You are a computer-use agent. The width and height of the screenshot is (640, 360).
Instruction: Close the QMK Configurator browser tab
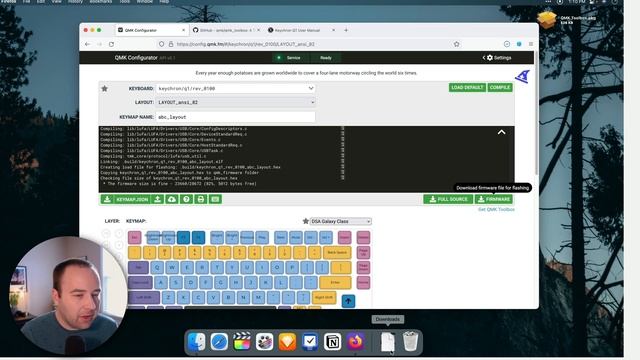point(183,30)
